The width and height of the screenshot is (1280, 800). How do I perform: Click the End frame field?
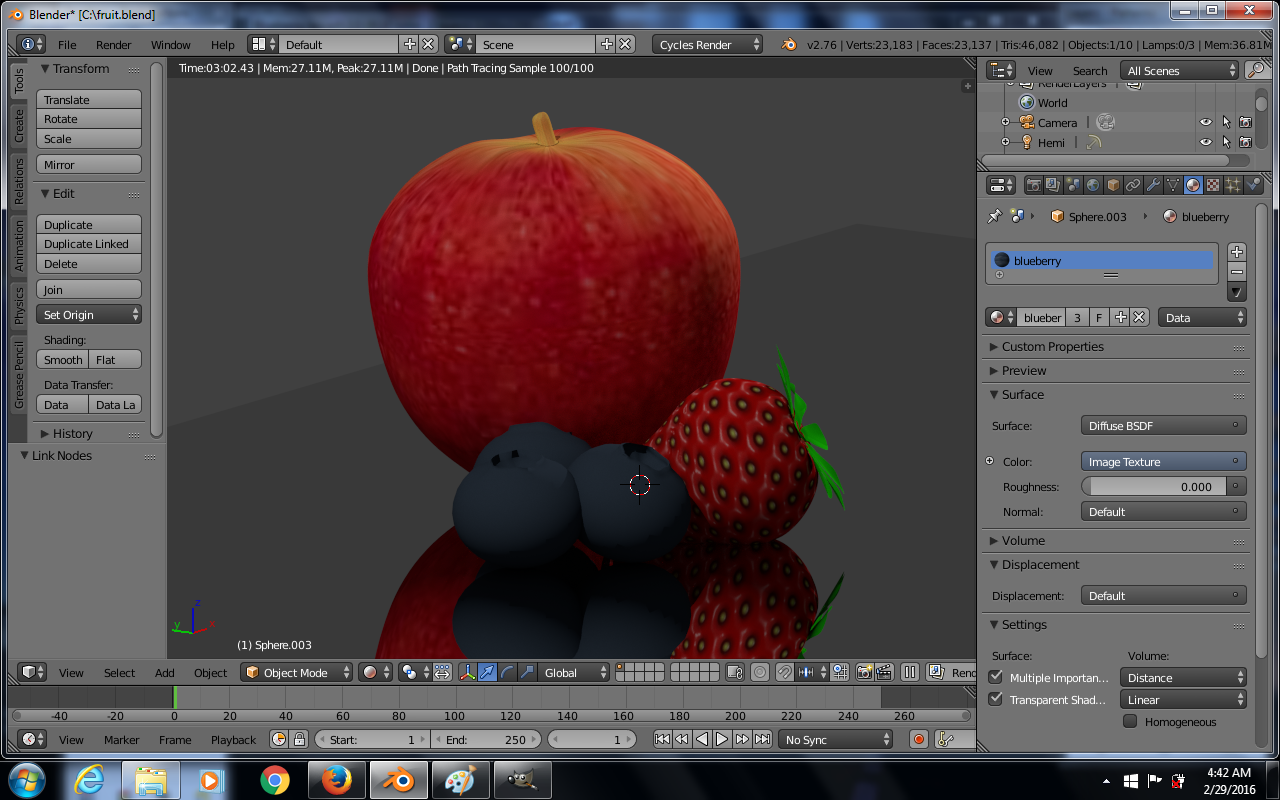pos(487,739)
